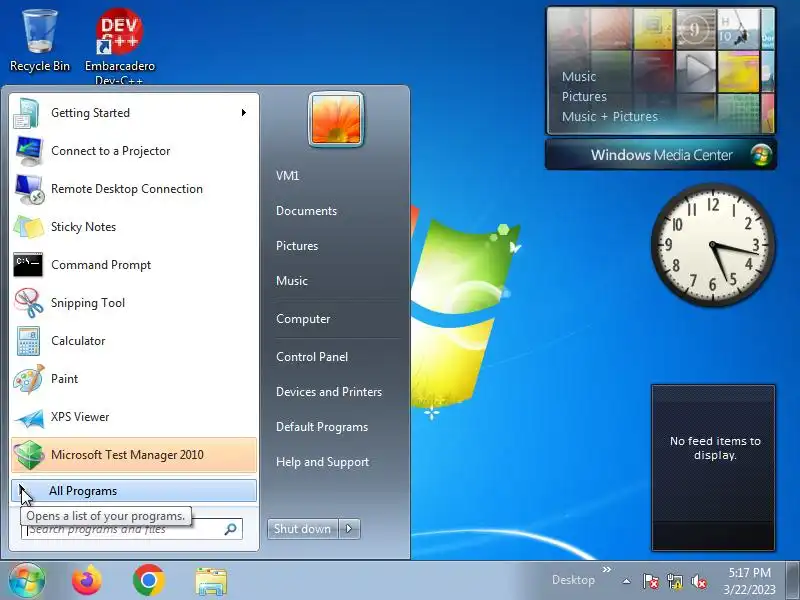
Task: Expand the Getting Started submenu arrow
Action: tap(244, 113)
